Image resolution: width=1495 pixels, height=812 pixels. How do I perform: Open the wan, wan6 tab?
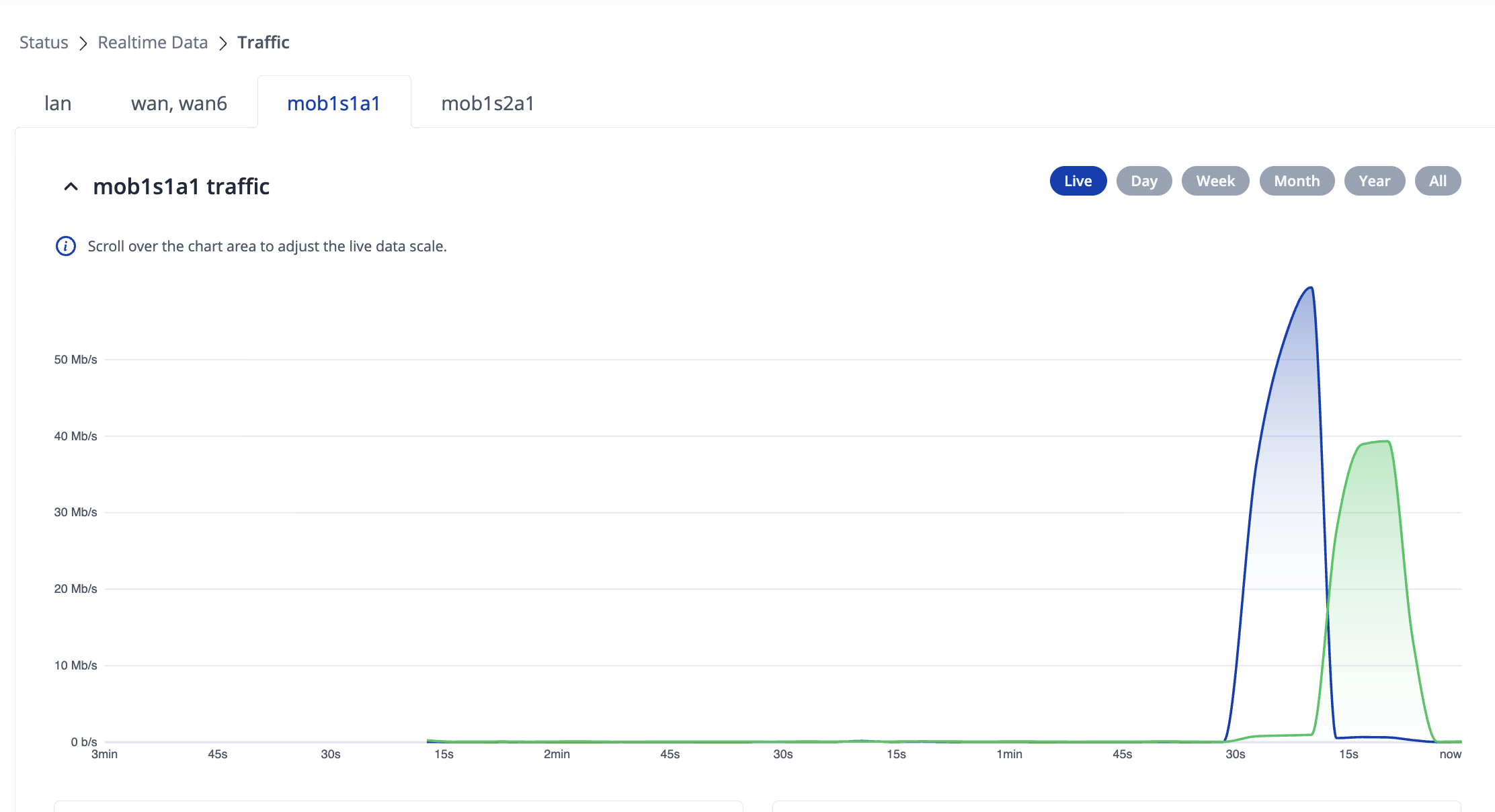(x=179, y=103)
